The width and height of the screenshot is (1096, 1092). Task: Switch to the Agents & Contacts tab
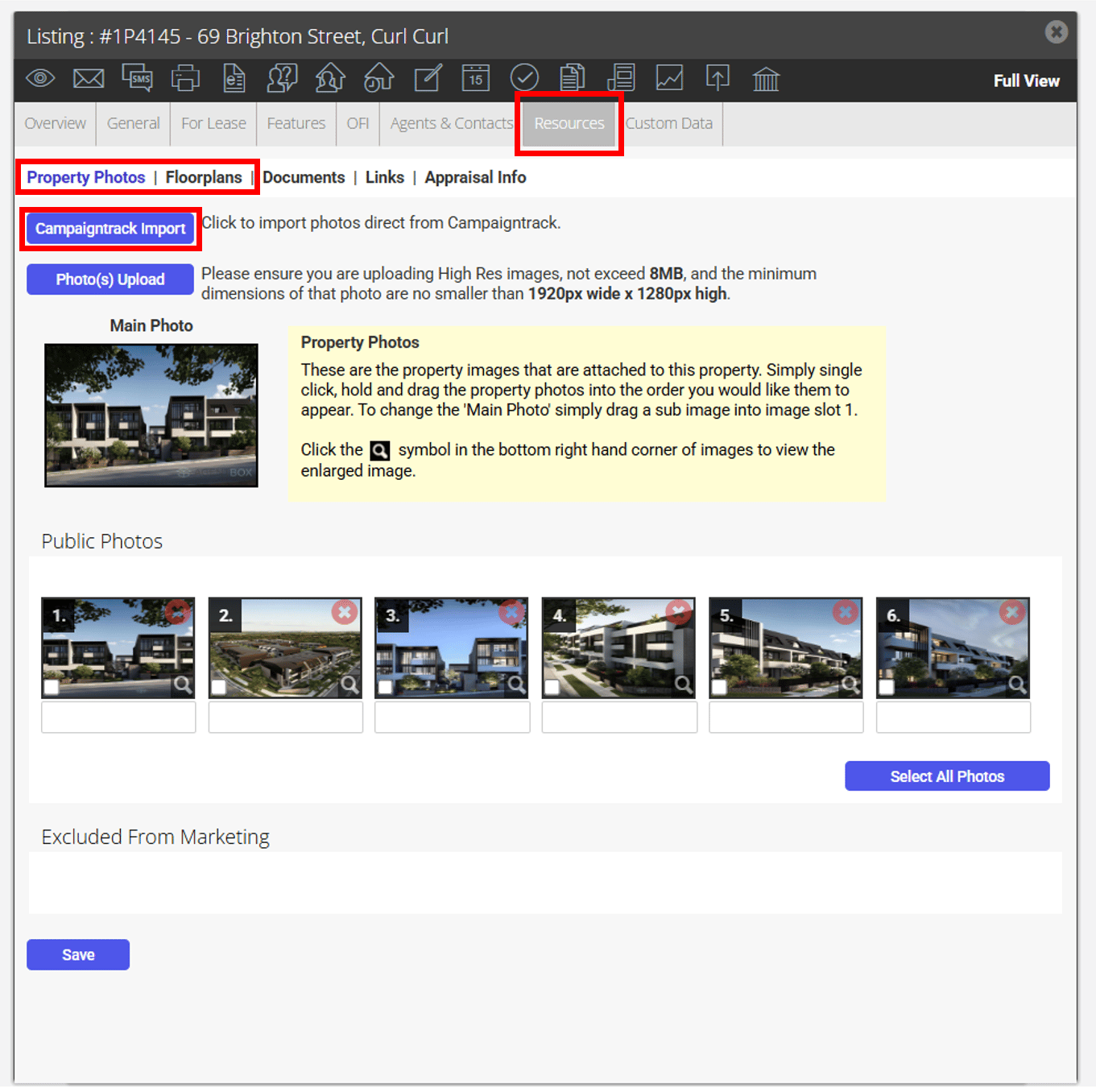tap(452, 123)
